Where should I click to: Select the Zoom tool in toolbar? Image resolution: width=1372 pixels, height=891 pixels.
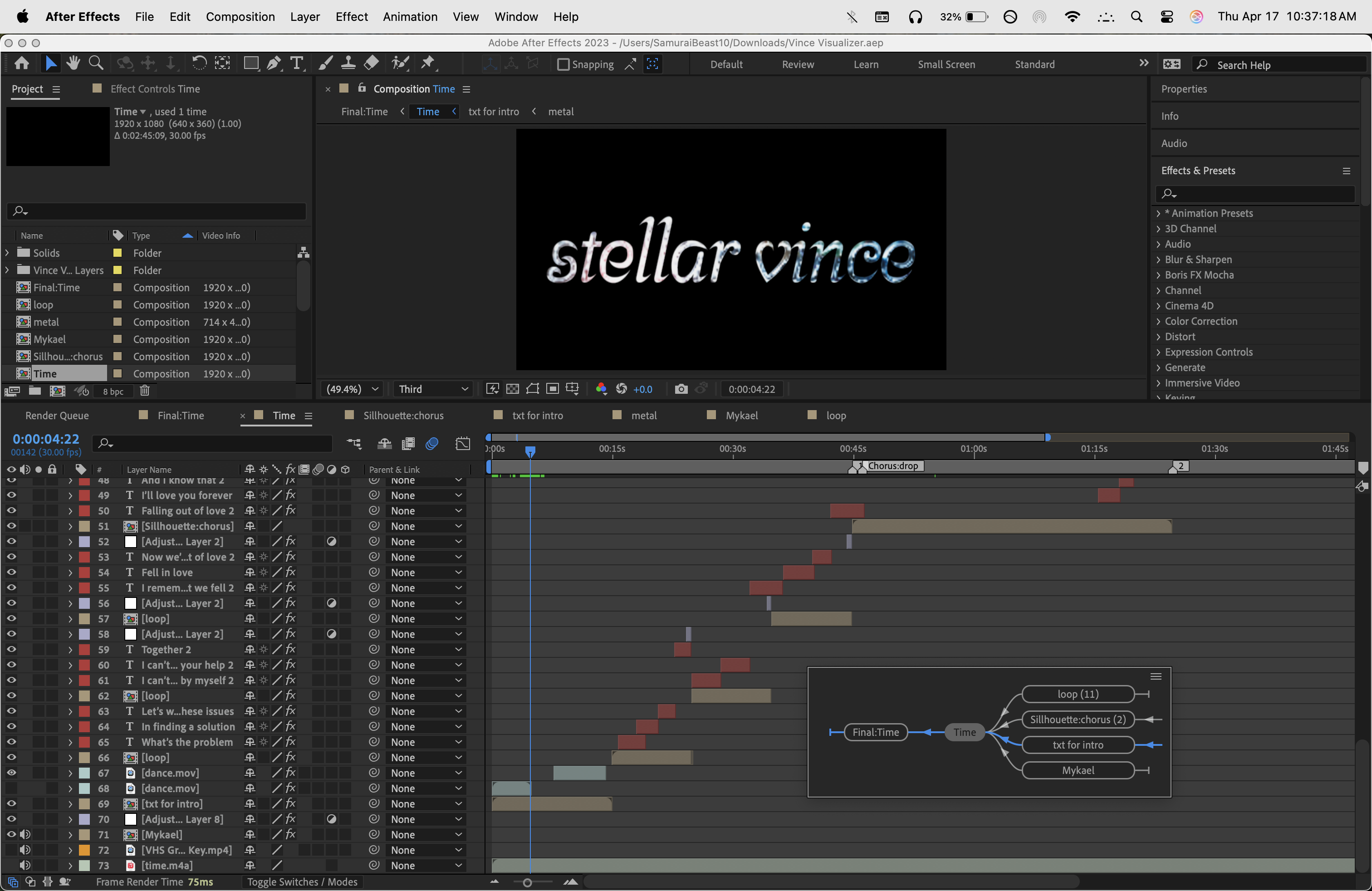(x=96, y=64)
